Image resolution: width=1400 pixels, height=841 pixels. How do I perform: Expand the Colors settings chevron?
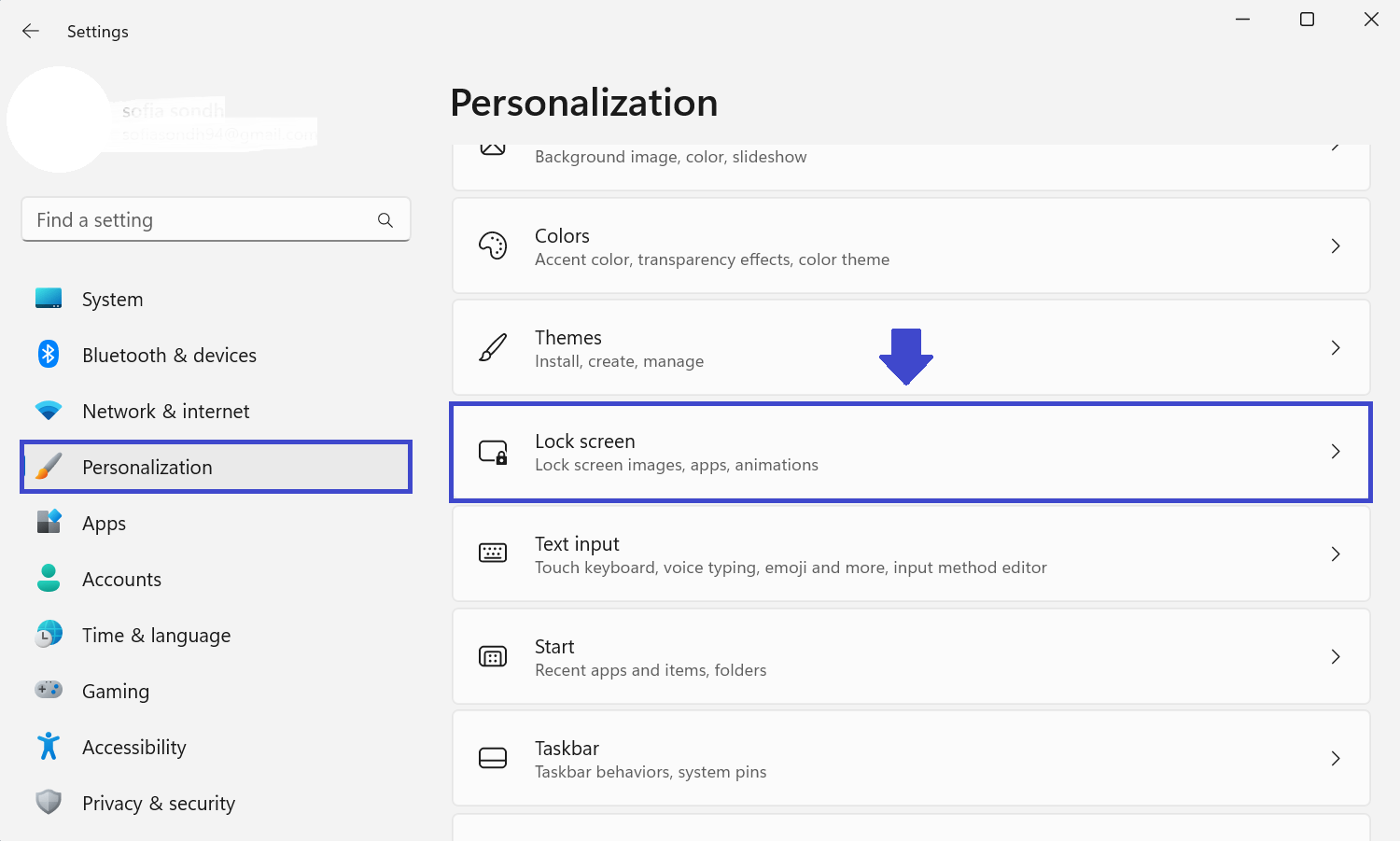tap(1336, 246)
